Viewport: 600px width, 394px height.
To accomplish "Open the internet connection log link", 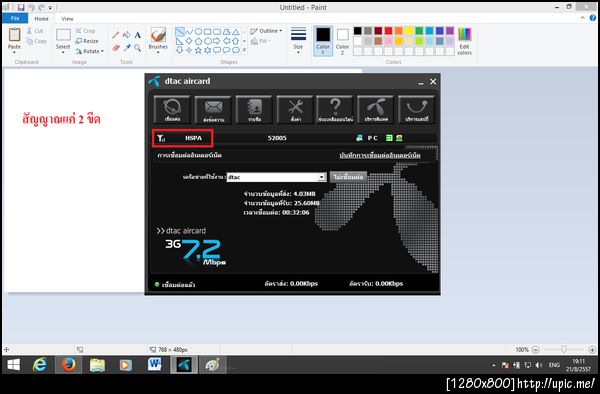I will click(x=380, y=155).
